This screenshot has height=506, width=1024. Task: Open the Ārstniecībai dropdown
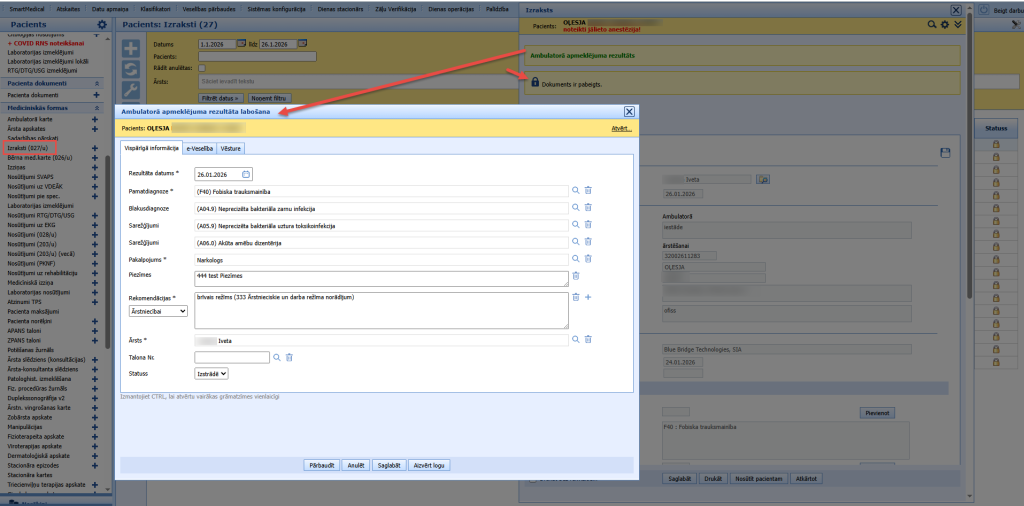click(x=159, y=311)
